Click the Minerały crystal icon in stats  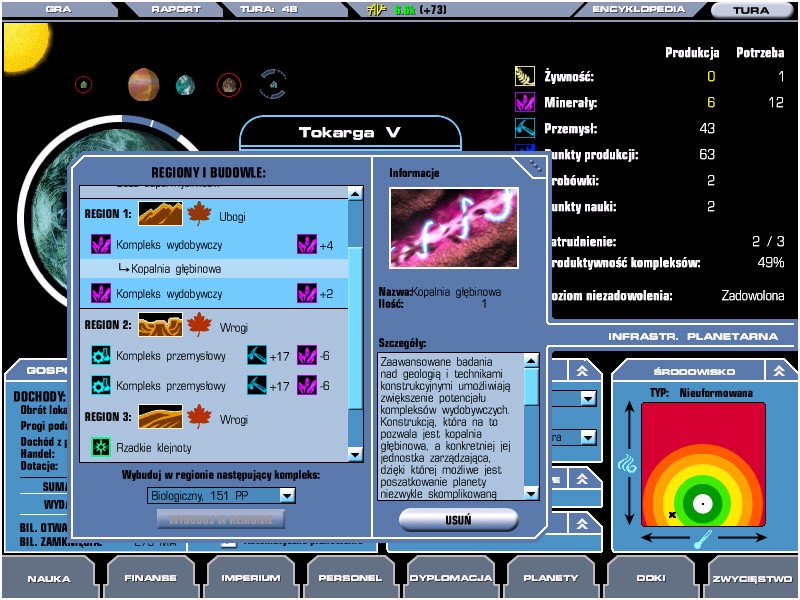(526, 102)
